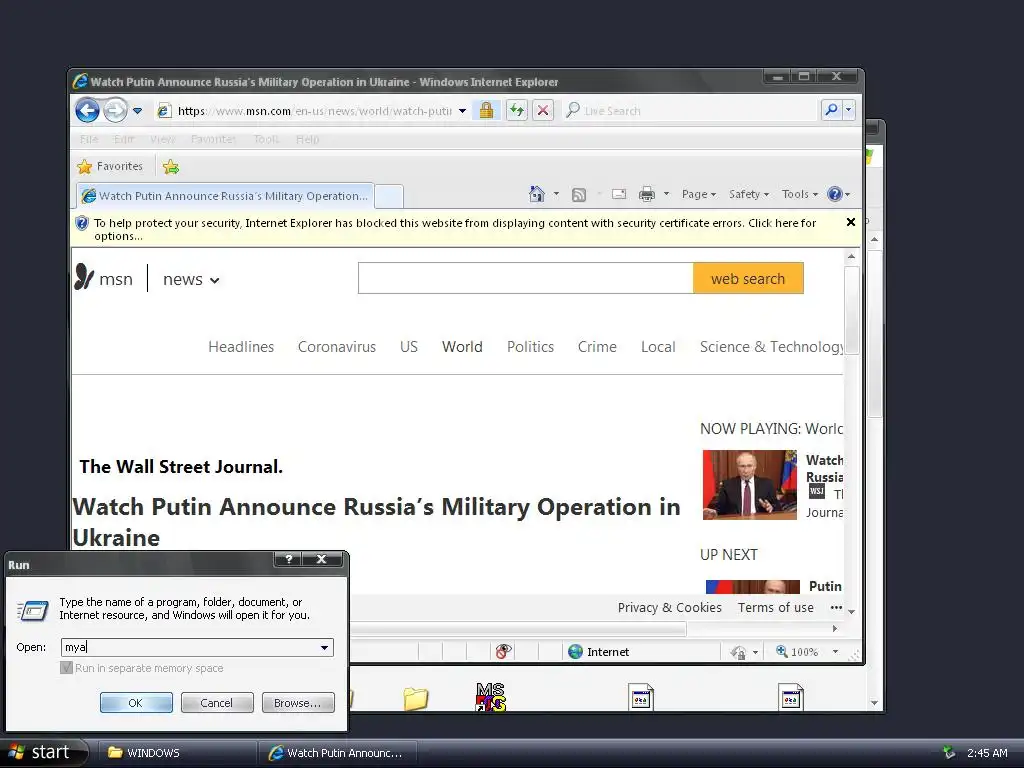Click OK in the Run dialog
This screenshot has height=768, width=1024.
[136, 703]
